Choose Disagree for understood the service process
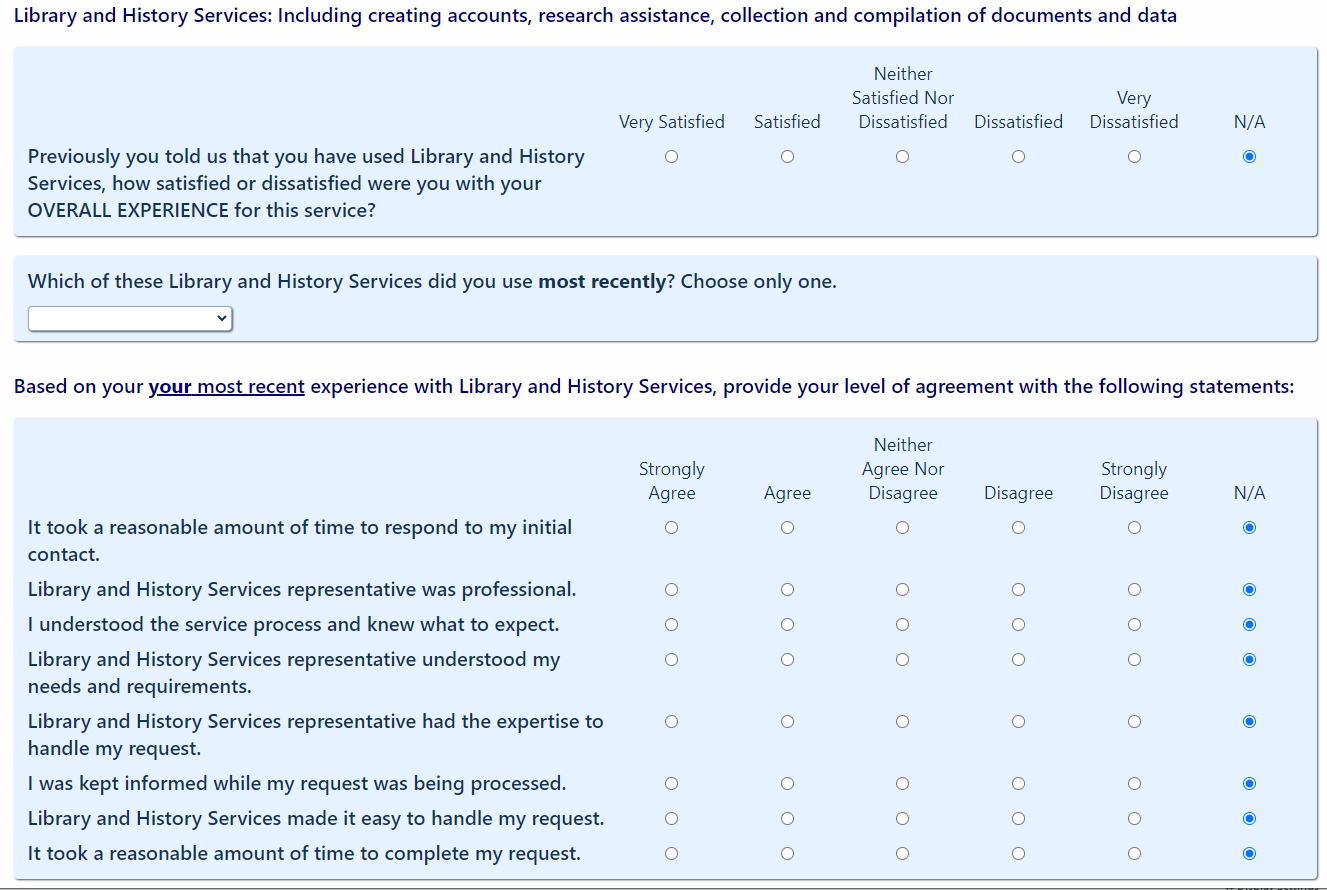The height and width of the screenshot is (890, 1327). [1018, 625]
